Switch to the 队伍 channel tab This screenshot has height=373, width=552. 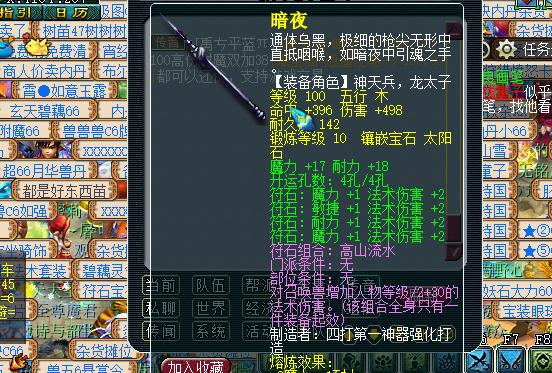coord(211,285)
